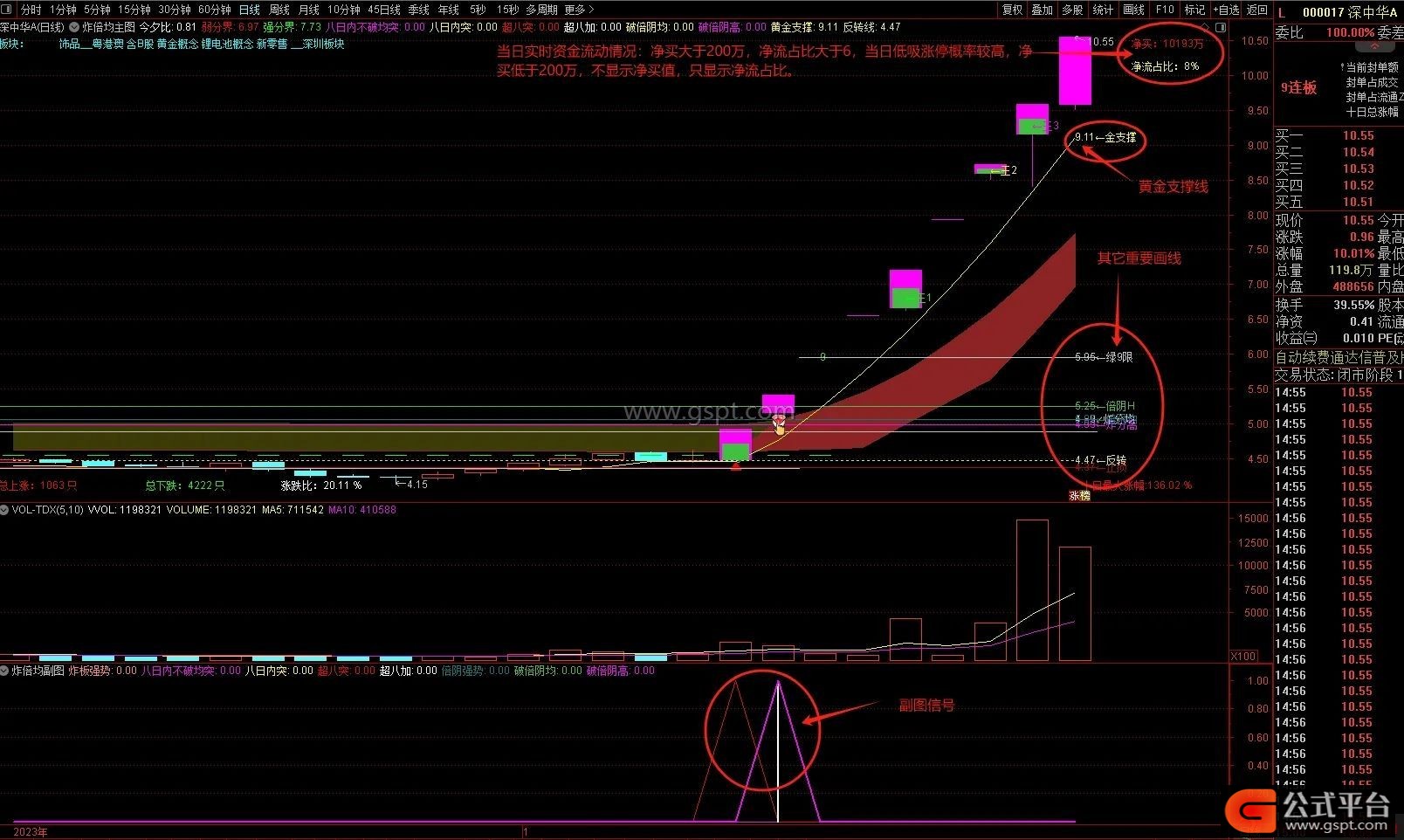Image resolution: width=1404 pixels, height=840 pixels.
Task: Select the 30分钟 period tab
Action: (x=174, y=10)
